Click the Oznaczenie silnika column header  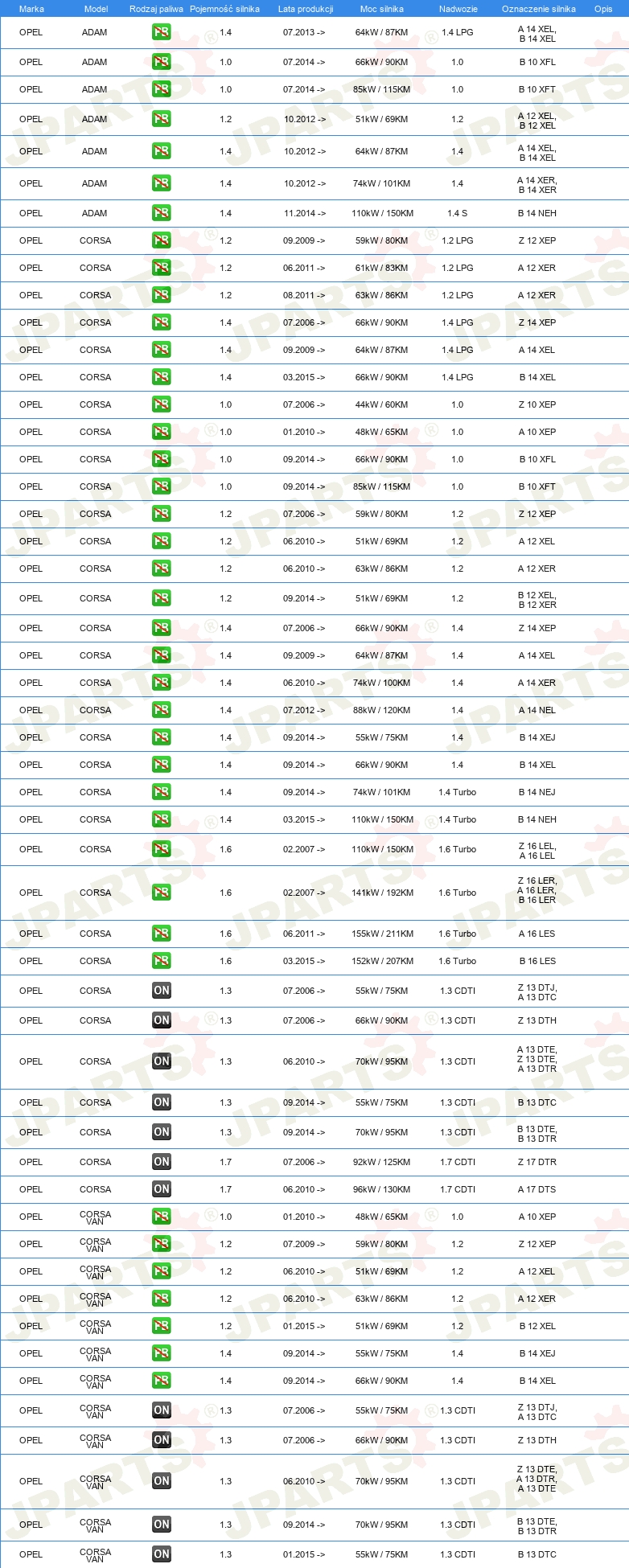(x=539, y=9)
